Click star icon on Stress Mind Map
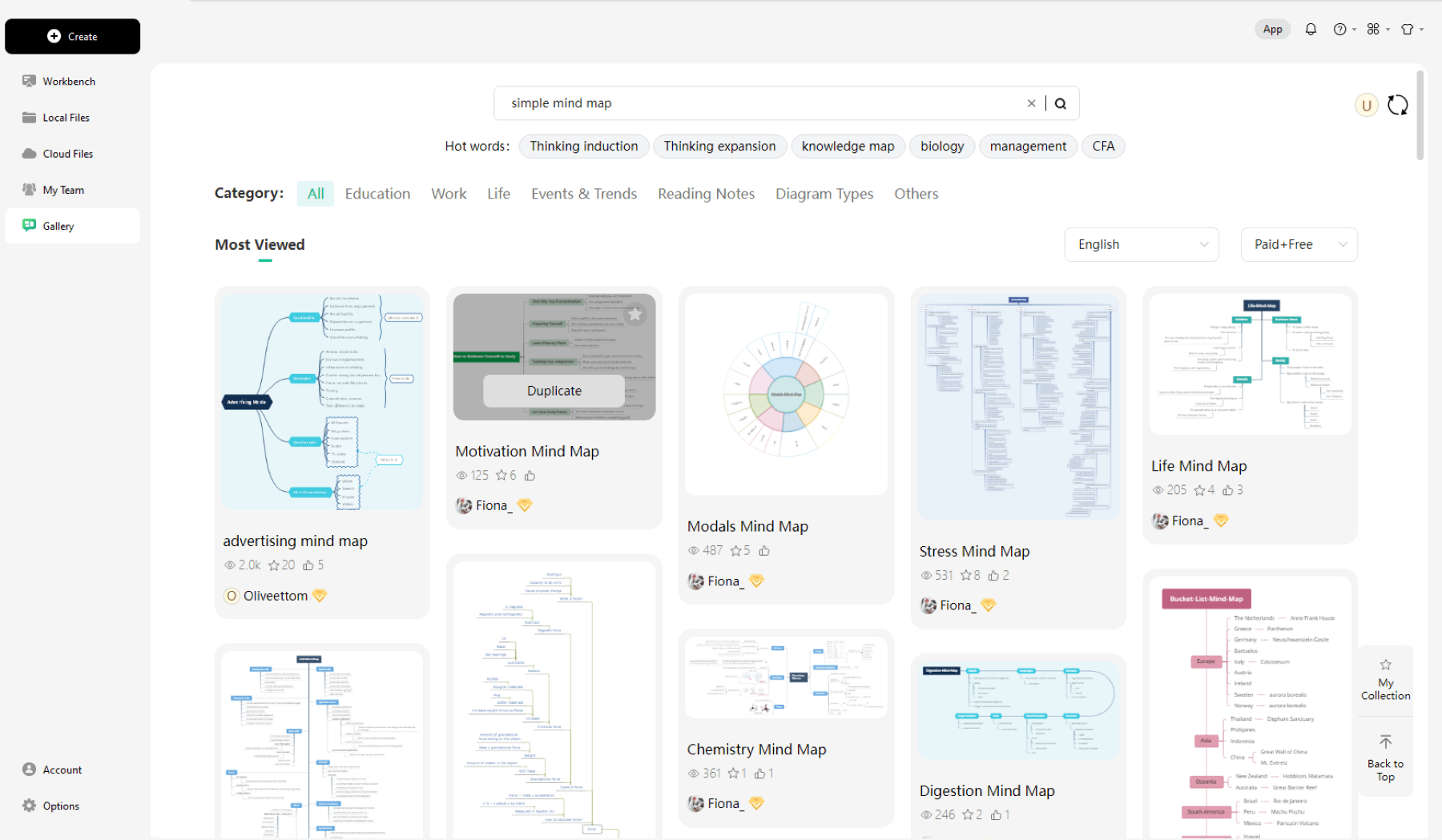The image size is (1442, 840). coord(965,576)
